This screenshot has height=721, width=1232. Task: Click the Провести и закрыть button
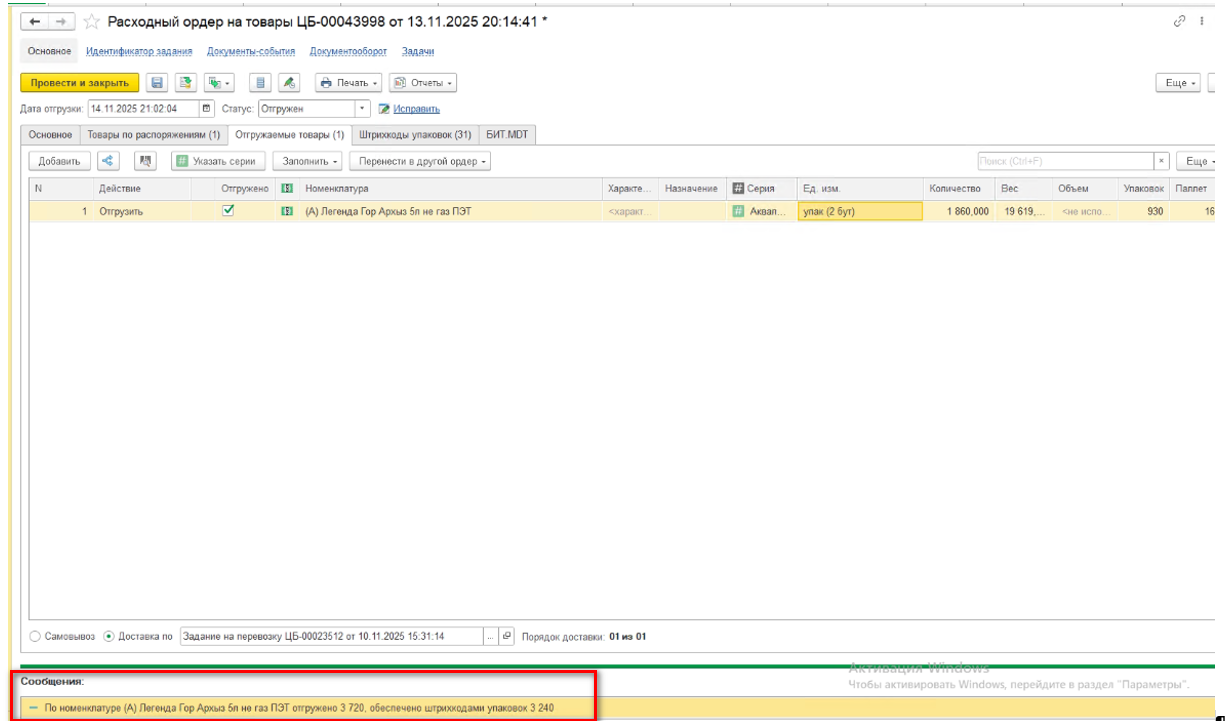click(x=79, y=83)
